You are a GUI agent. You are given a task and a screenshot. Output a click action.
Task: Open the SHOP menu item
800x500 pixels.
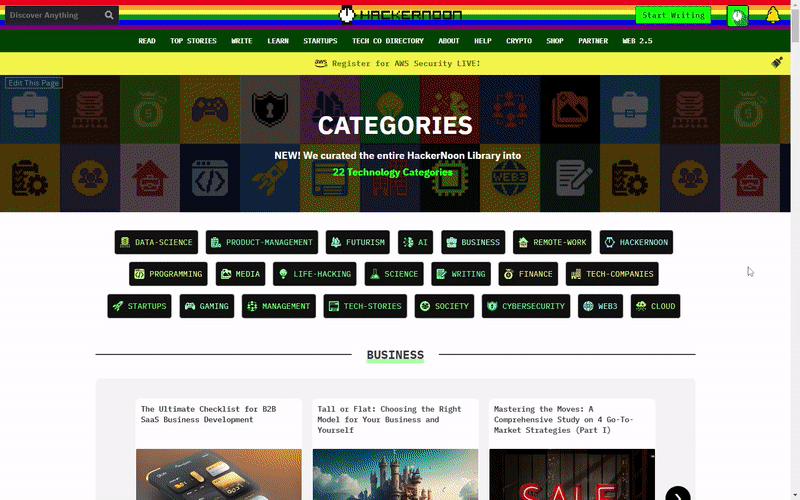[555, 41]
